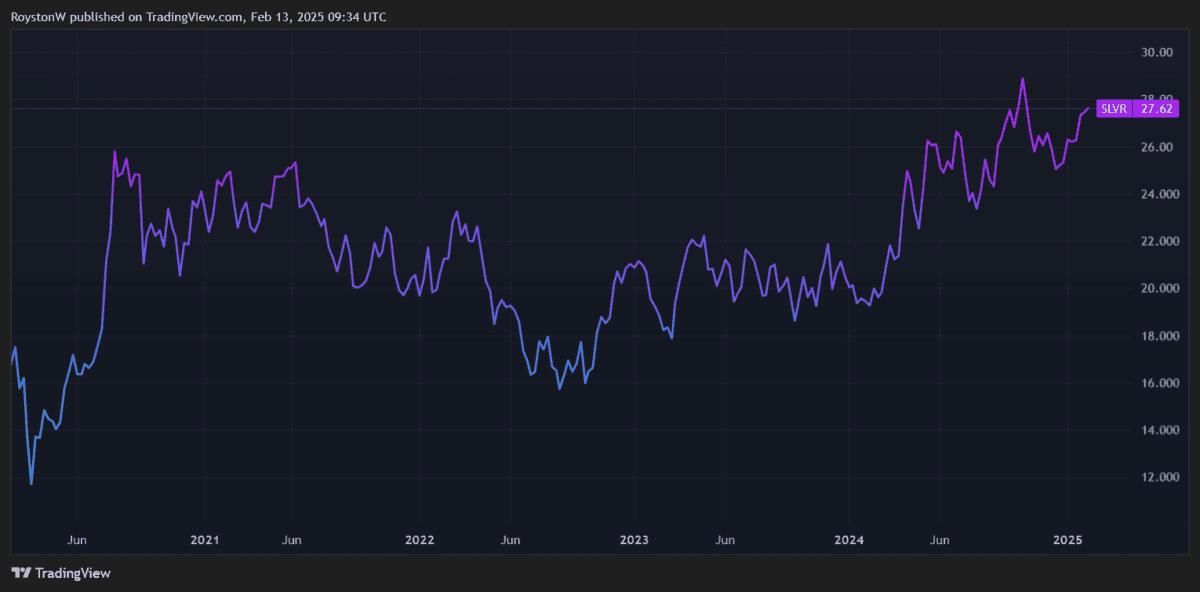Select the 2023 marker on time axis

click(x=634, y=540)
